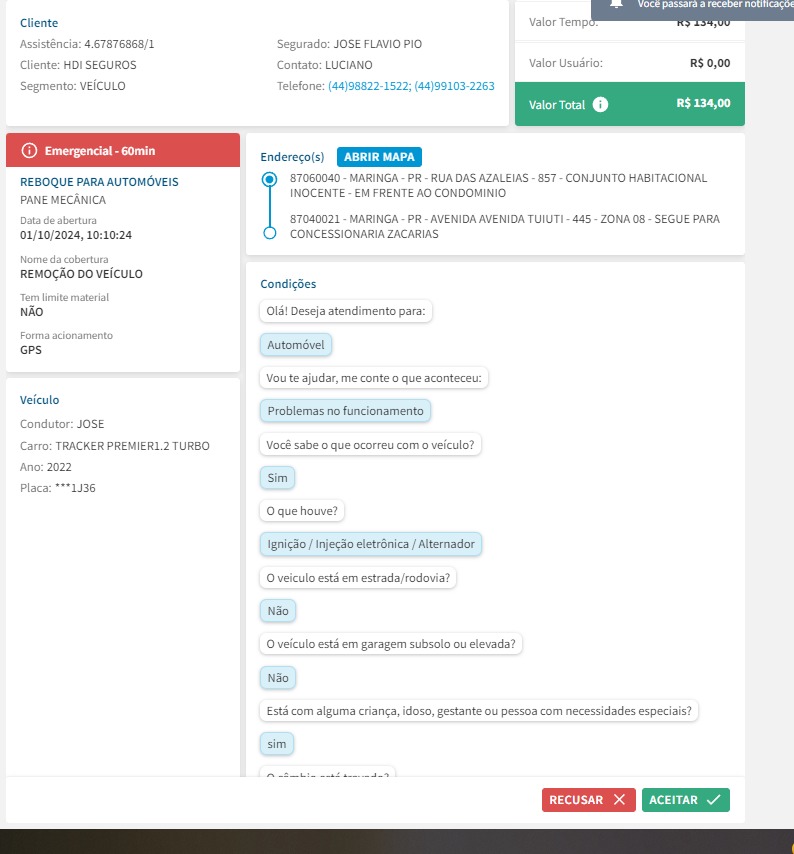
Task: Click the notification bell icon
Action: [x=618, y=4]
